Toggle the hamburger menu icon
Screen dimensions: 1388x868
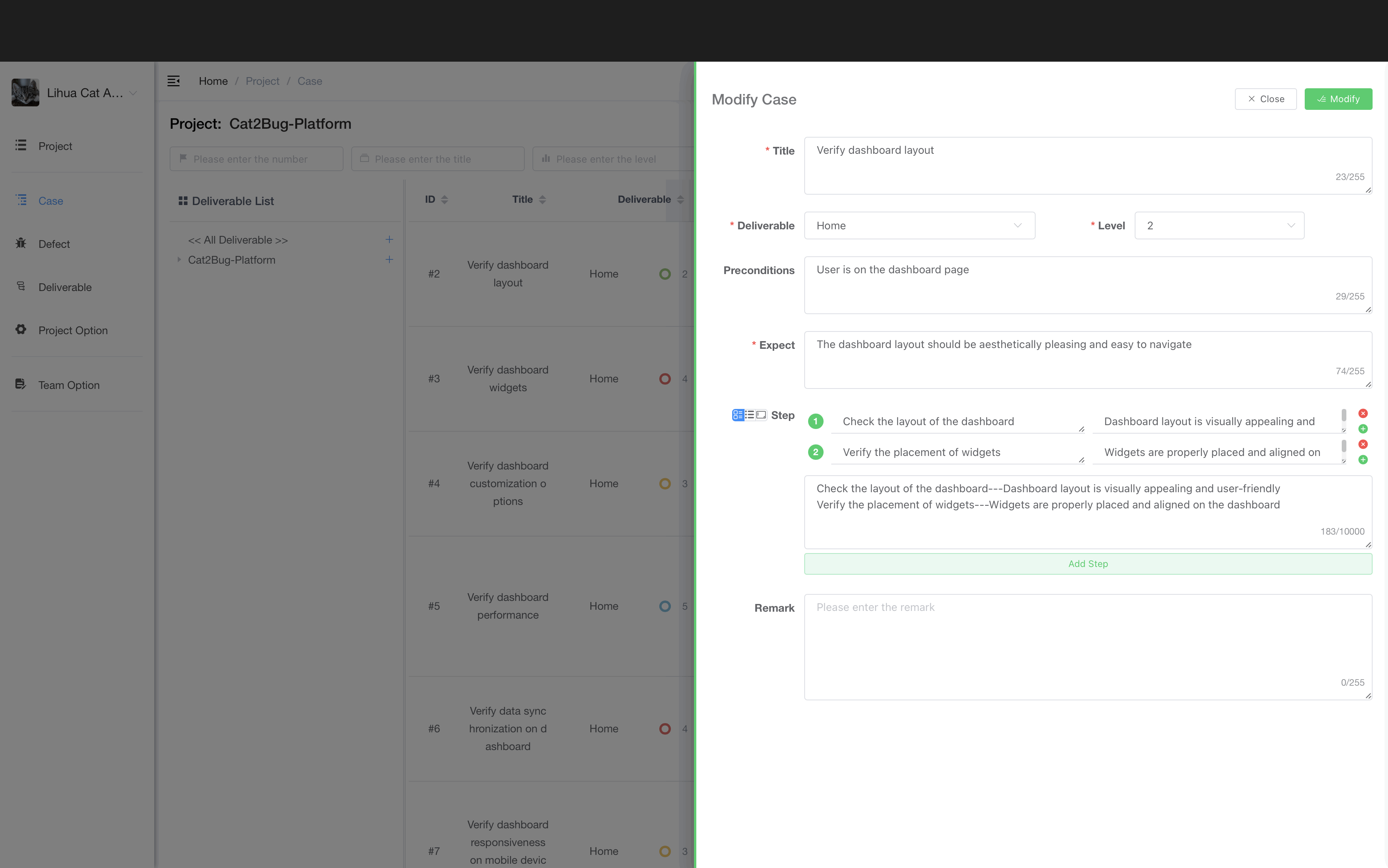173,81
